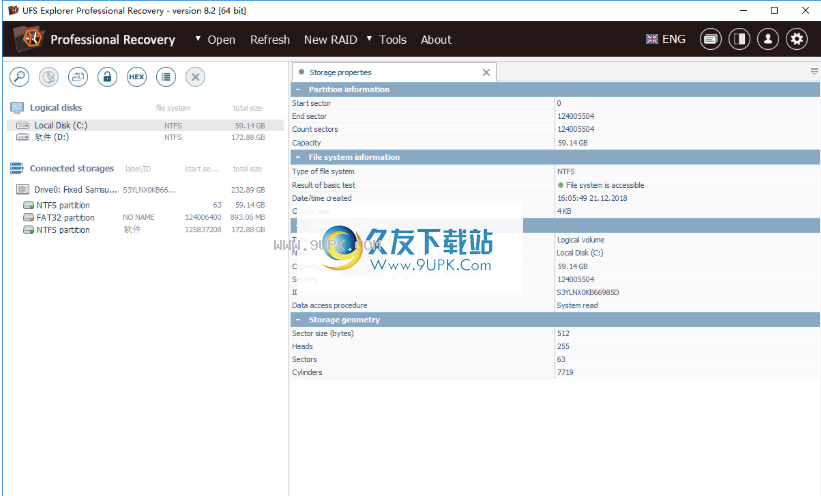Image resolution: width=821 pixels, height=496 pixels.
Task: Collapse the File system information section
Action: (x=298, y=157)
